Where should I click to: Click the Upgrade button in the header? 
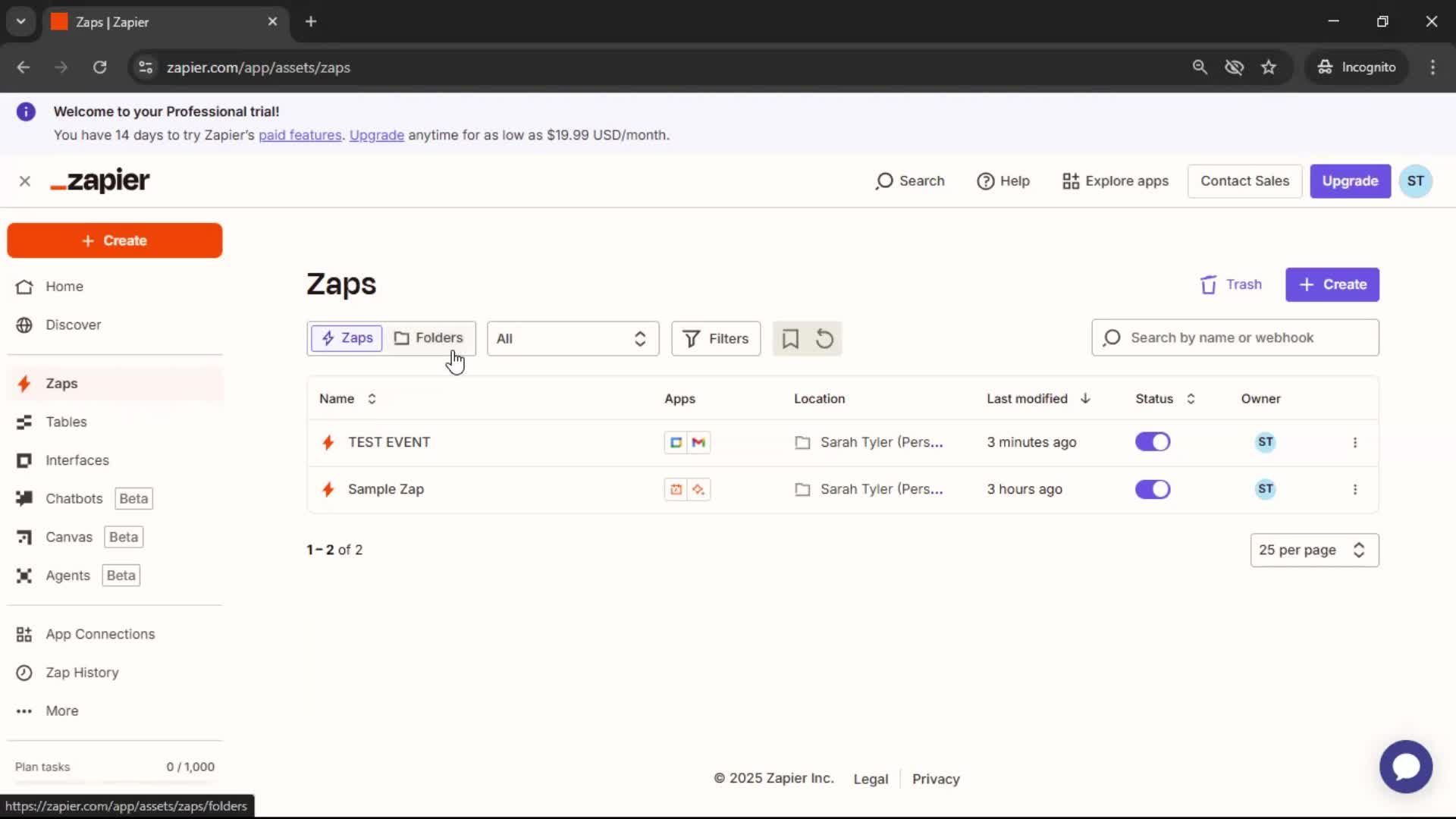point(1350,181)
